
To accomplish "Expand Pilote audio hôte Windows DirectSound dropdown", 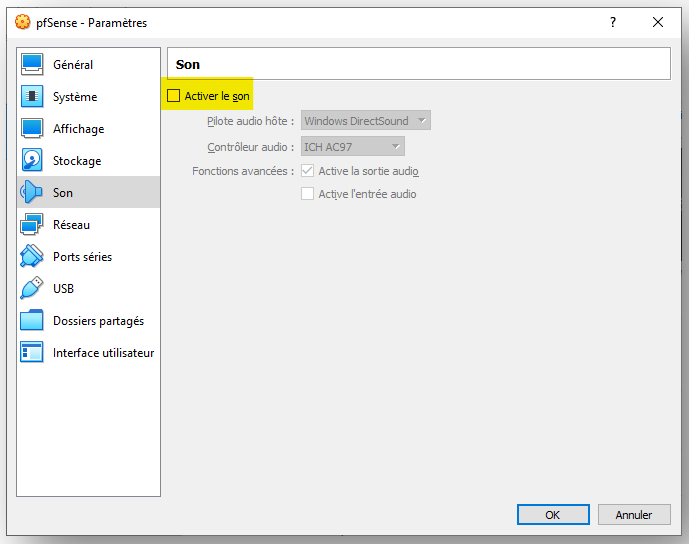I will click(x=366, y=120).
